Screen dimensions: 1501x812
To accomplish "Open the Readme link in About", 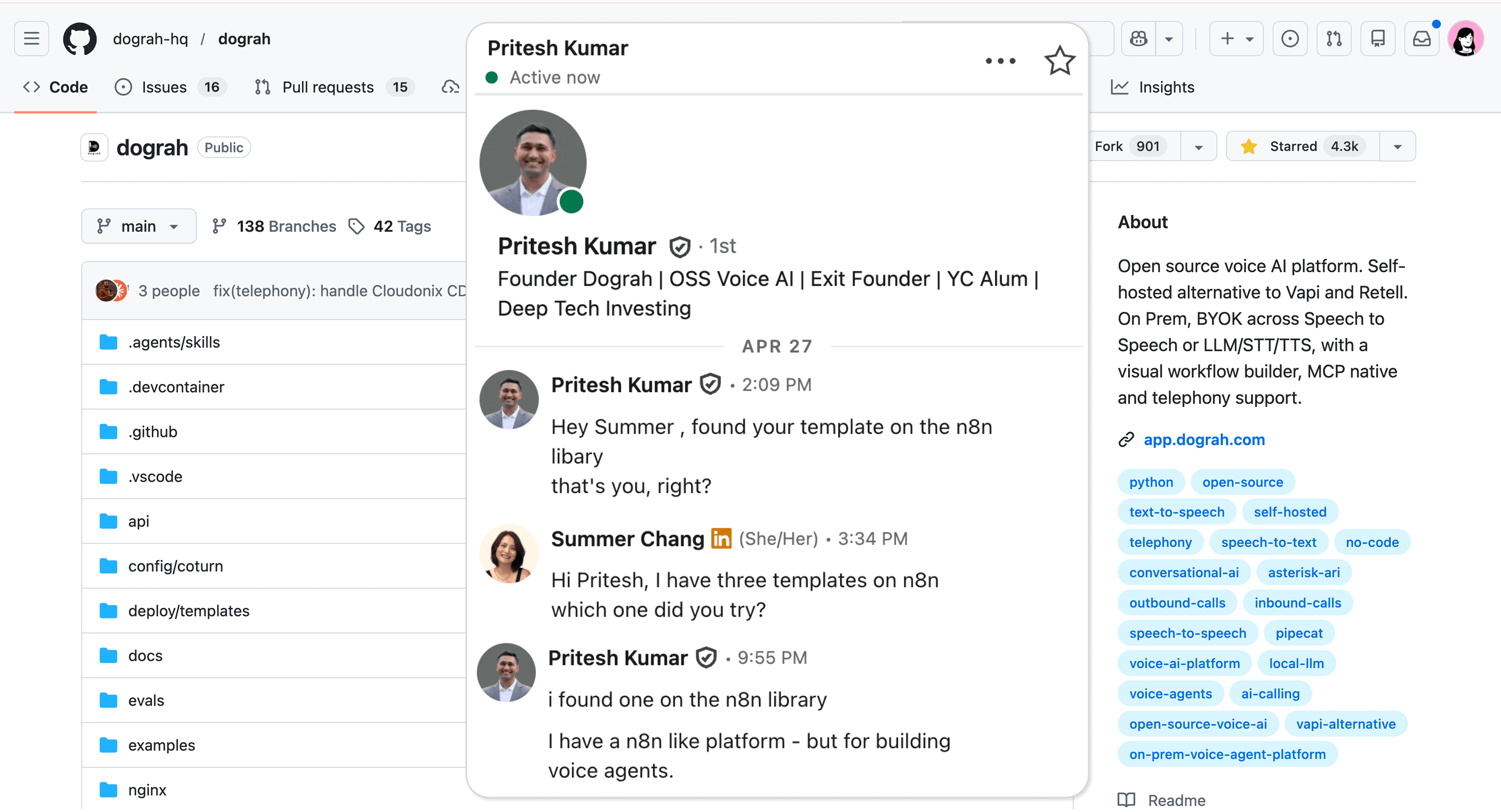I will [1161, 800].
